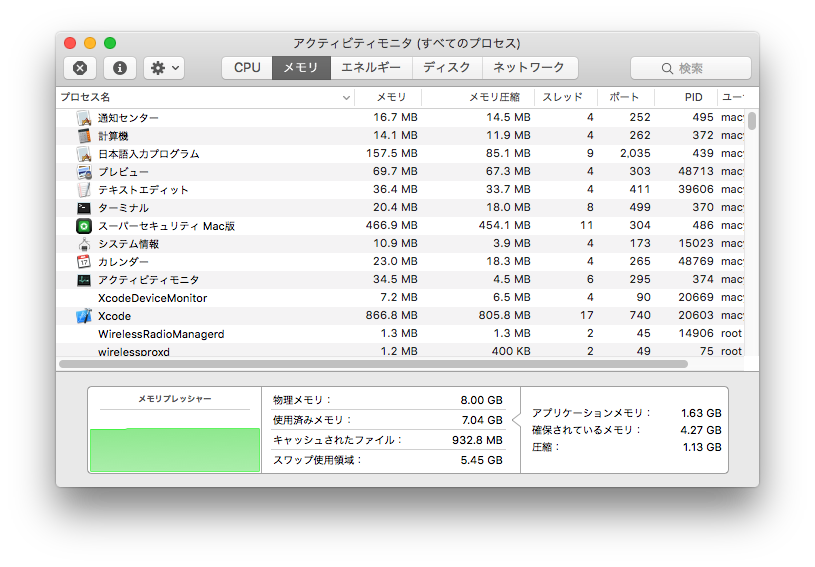Click the 使用済みメモリ 7.04 GB value
The image size is (815, 567).
tap(482, 420)
